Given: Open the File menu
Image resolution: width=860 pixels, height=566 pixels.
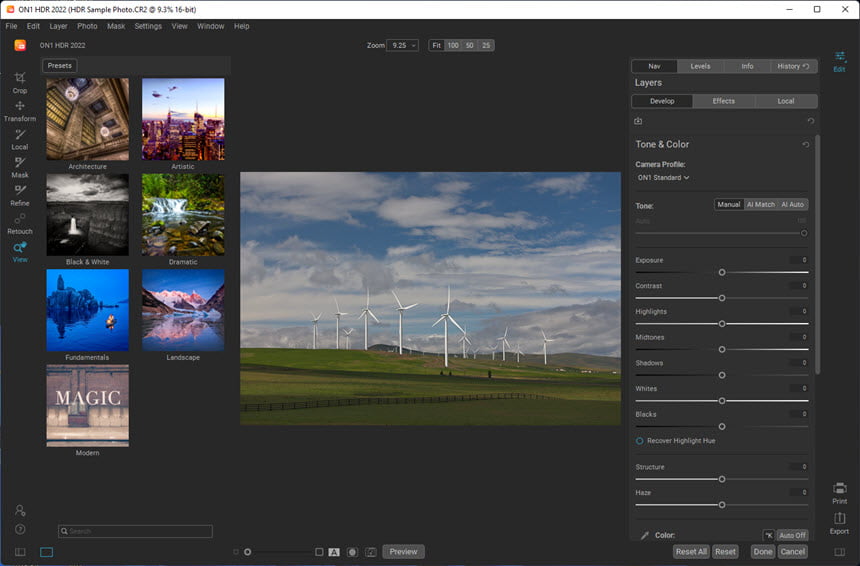Looking at the screenshot, I should click(11, 26).
